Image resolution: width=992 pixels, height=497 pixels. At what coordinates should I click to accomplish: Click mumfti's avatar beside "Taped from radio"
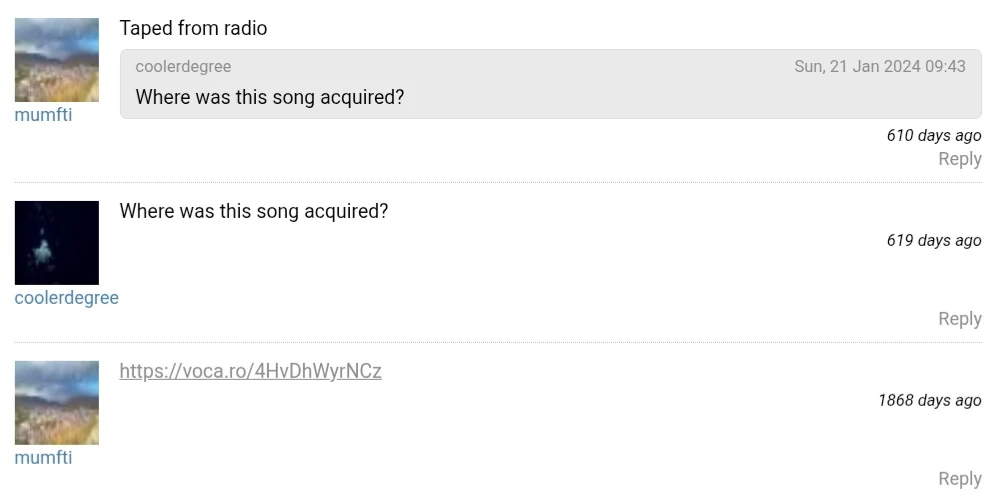click(56, 59)
